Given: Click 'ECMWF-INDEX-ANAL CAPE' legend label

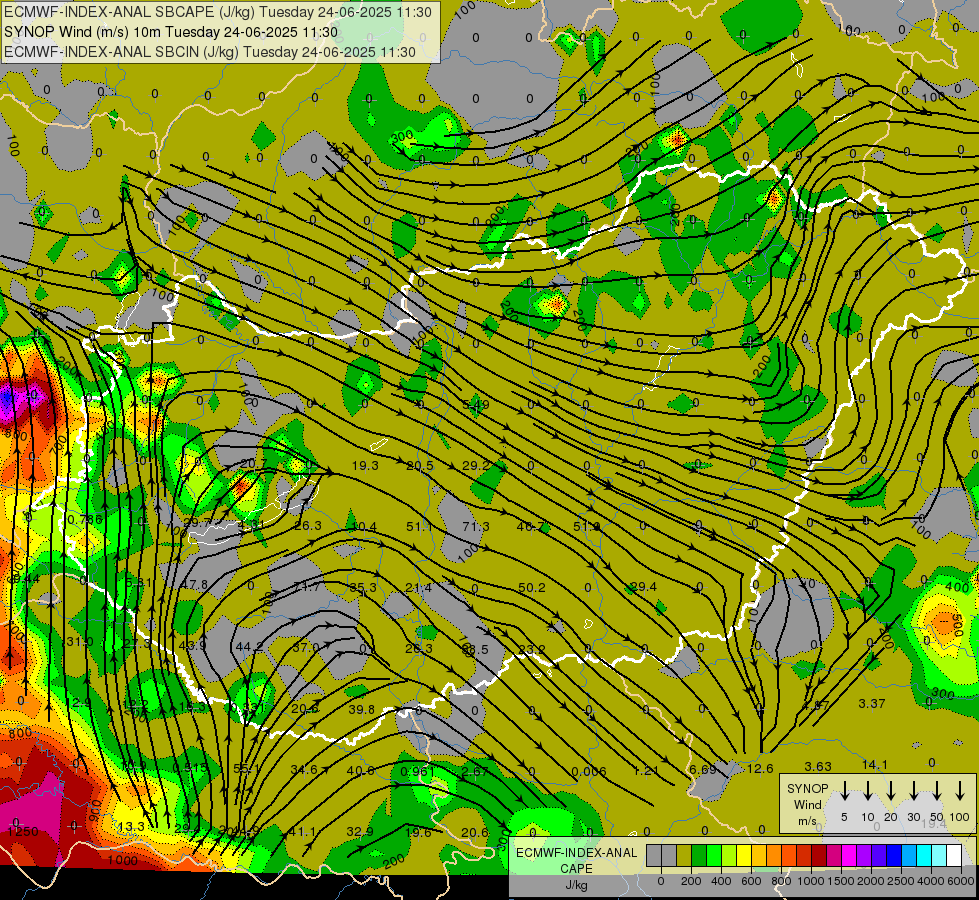Looking at the screenshot, I should [576, 860].
